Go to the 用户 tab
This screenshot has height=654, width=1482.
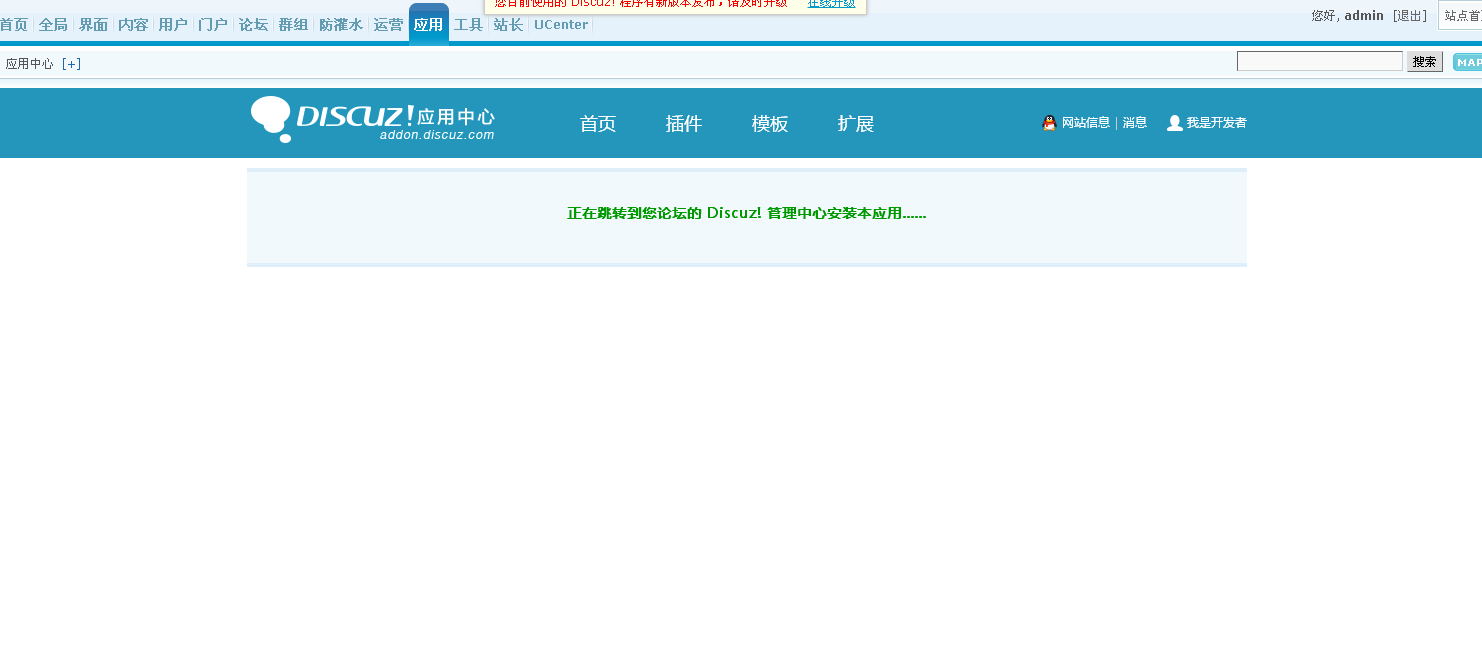173,25
